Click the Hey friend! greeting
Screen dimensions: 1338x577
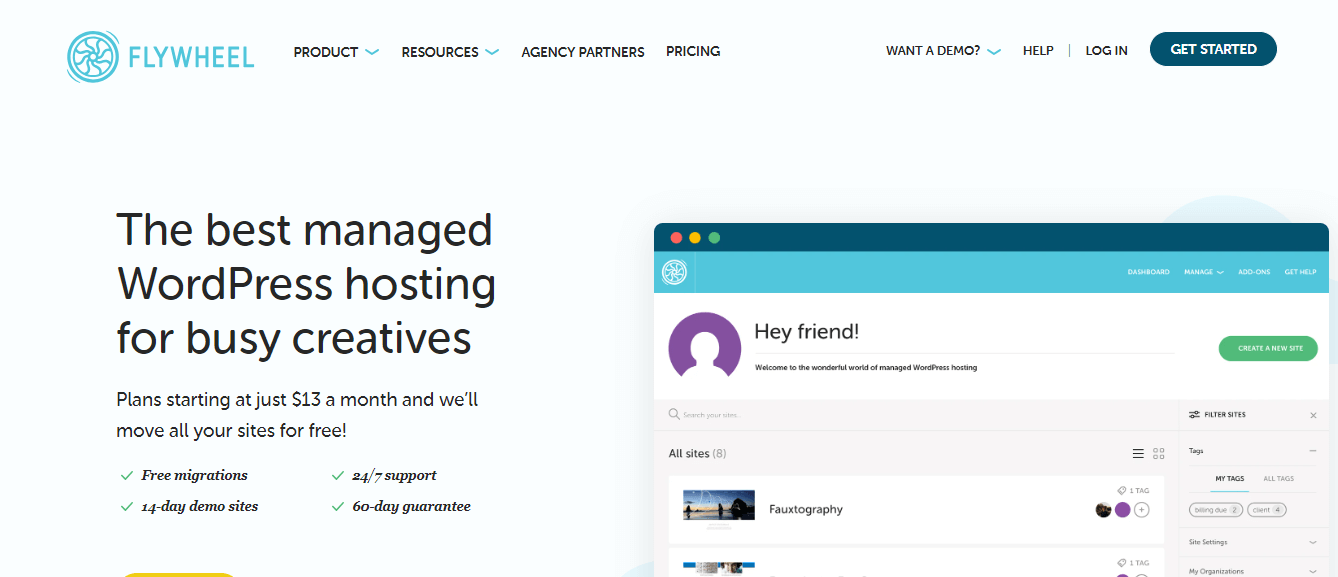(806, 331)
